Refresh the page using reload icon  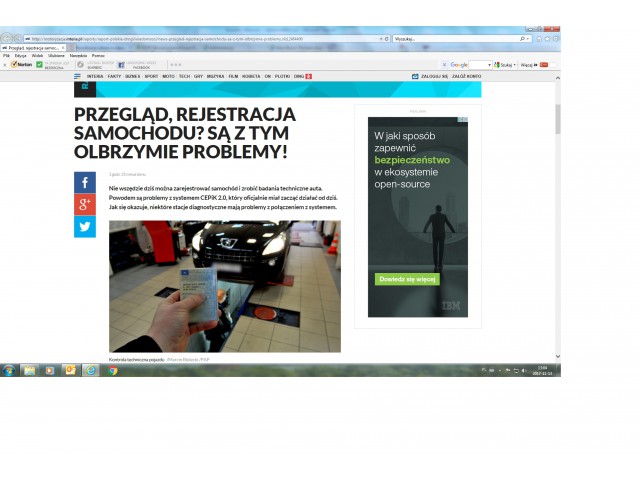[x=386, y=38]
